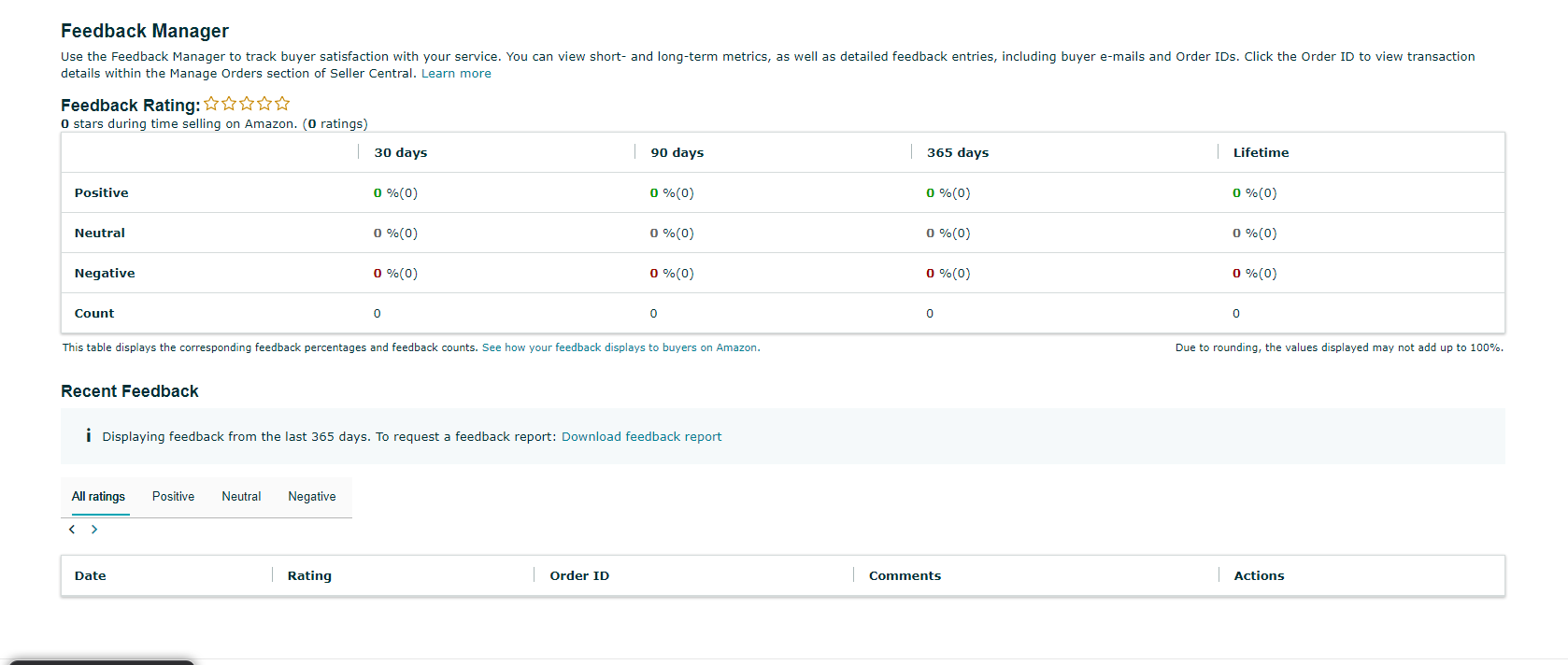Click Positive 90 days value 0 %(0)
Image resolution: width=1568 pixels, height=665 pixels.
tap(672, 193)
